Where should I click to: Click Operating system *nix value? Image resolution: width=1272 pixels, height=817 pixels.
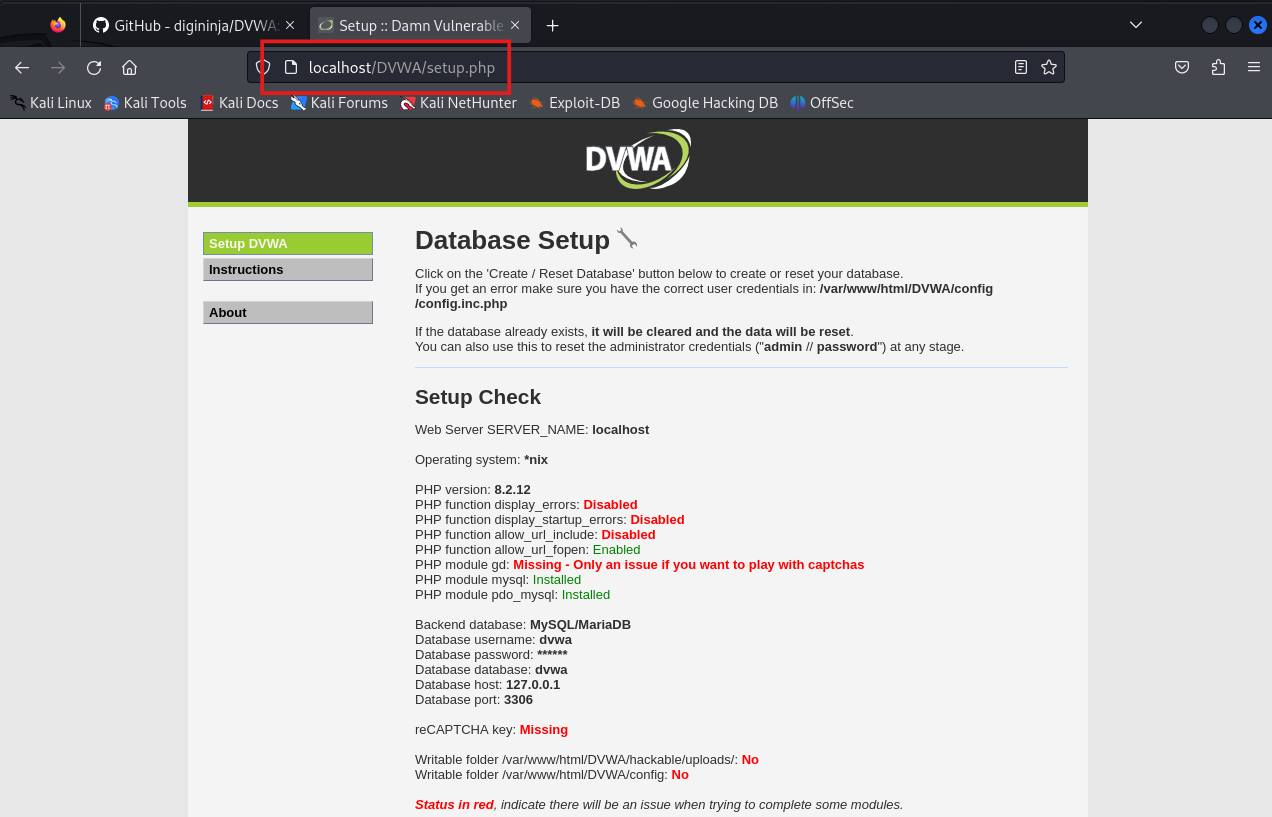pyautogui.click(x=536, y=460)
